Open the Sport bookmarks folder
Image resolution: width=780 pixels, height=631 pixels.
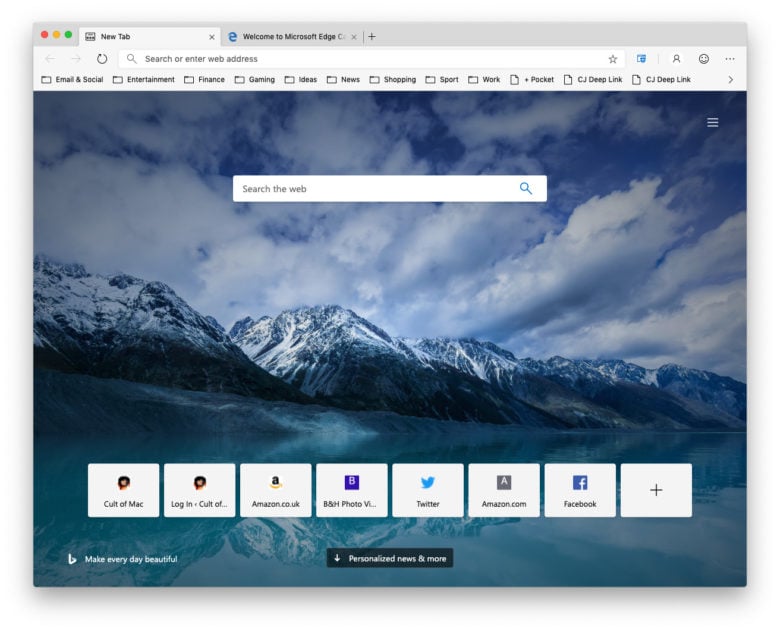[x=442, y=80]
